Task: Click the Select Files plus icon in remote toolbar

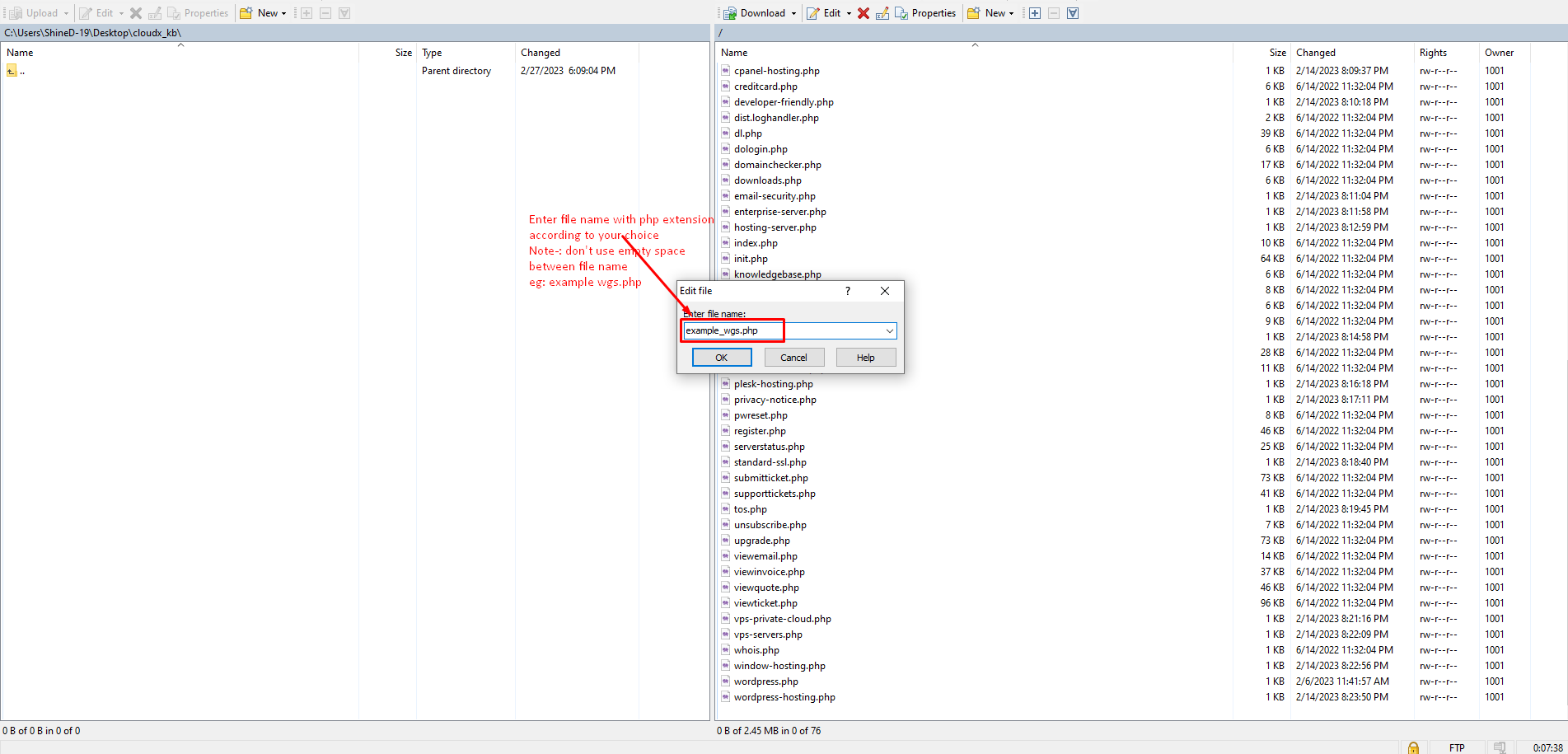Action: [x=1035, y=13]
